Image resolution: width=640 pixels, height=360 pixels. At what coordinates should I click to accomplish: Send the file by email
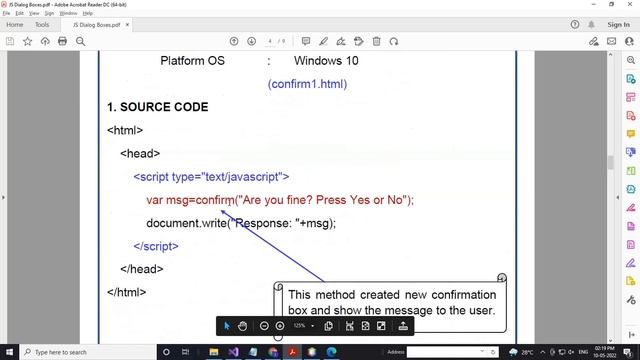611,41
